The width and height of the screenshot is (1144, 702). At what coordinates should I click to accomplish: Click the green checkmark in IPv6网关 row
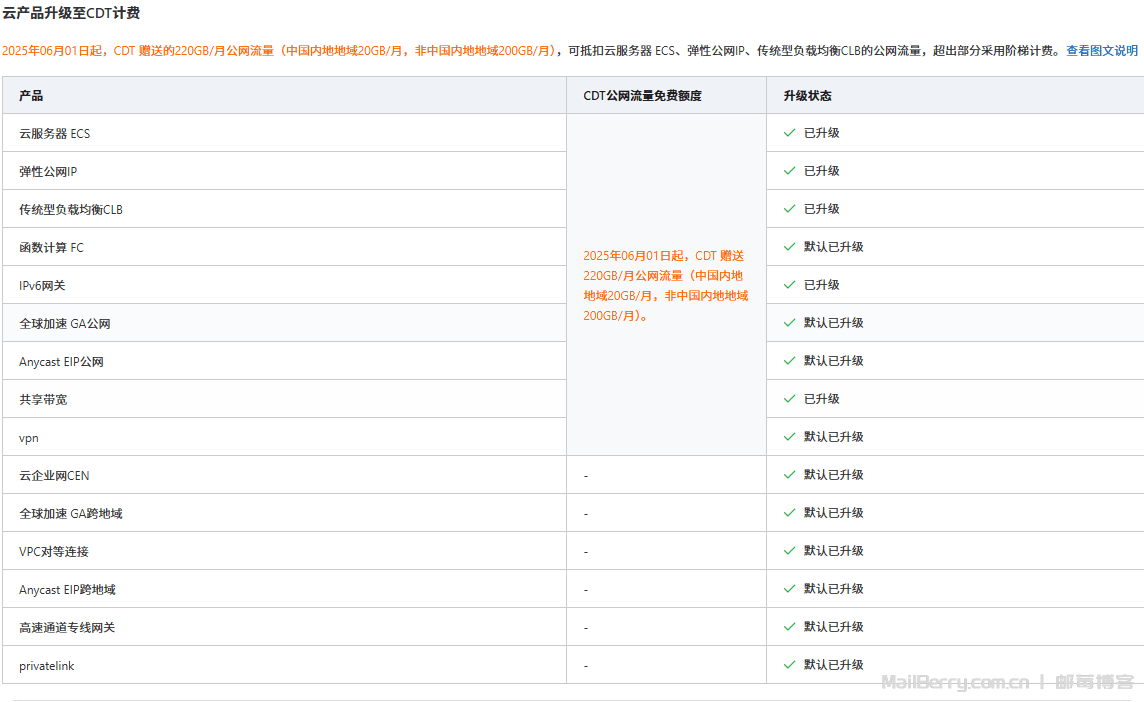(789, 285)
